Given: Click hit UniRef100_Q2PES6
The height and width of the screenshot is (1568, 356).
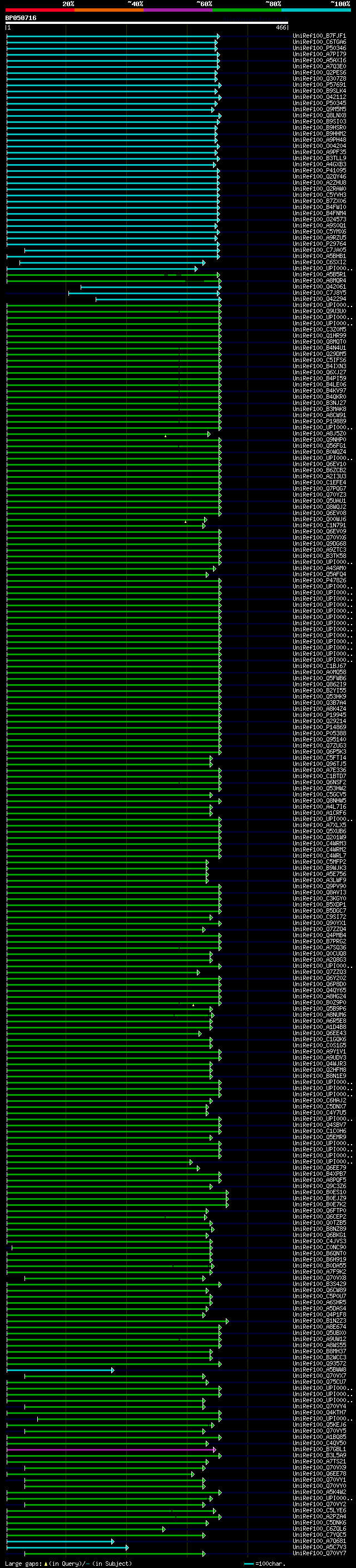Looking at the screenshot, I should tap(319, 72).
